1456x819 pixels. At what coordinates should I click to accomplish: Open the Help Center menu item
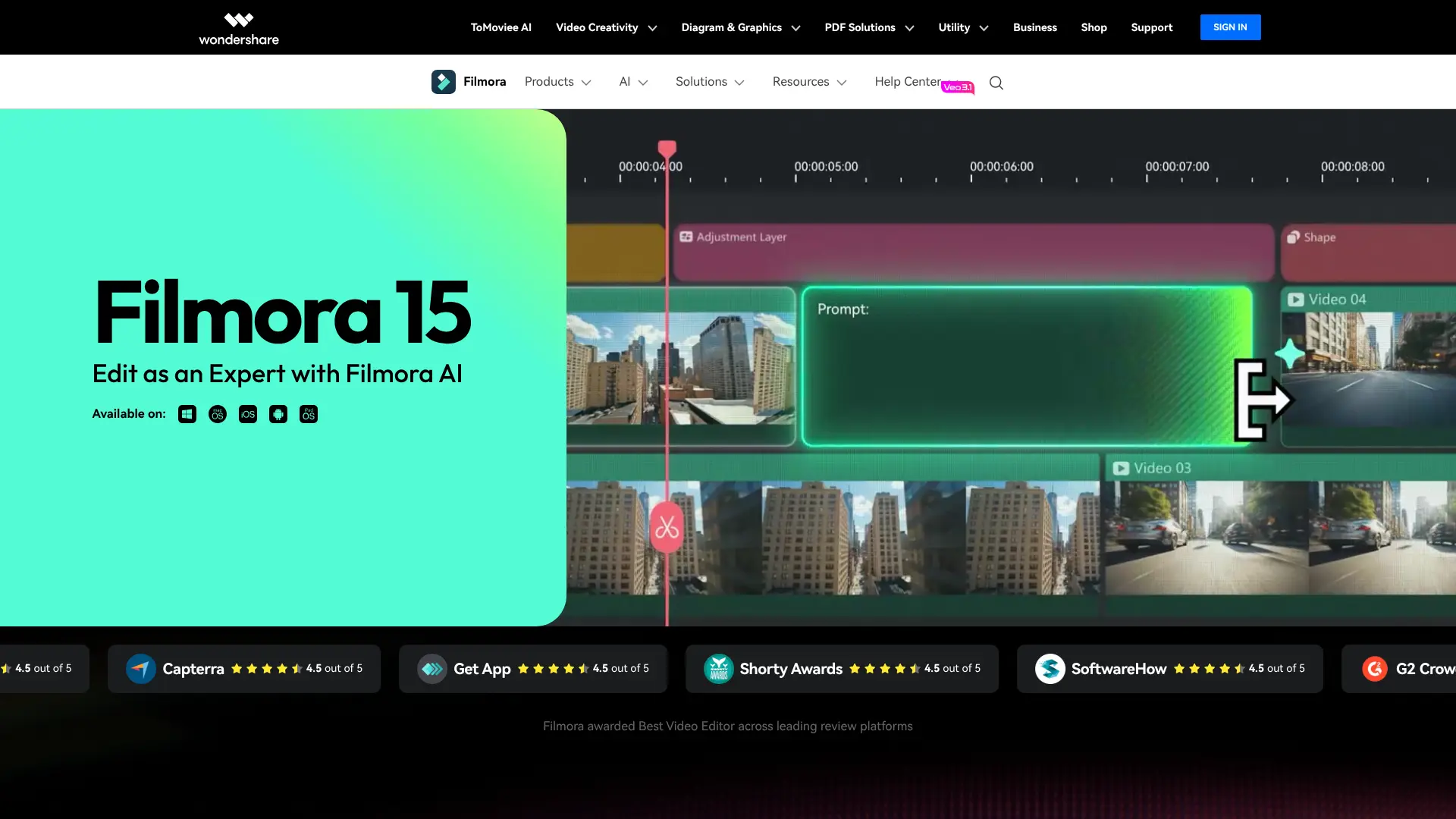[x=908, y=81]
